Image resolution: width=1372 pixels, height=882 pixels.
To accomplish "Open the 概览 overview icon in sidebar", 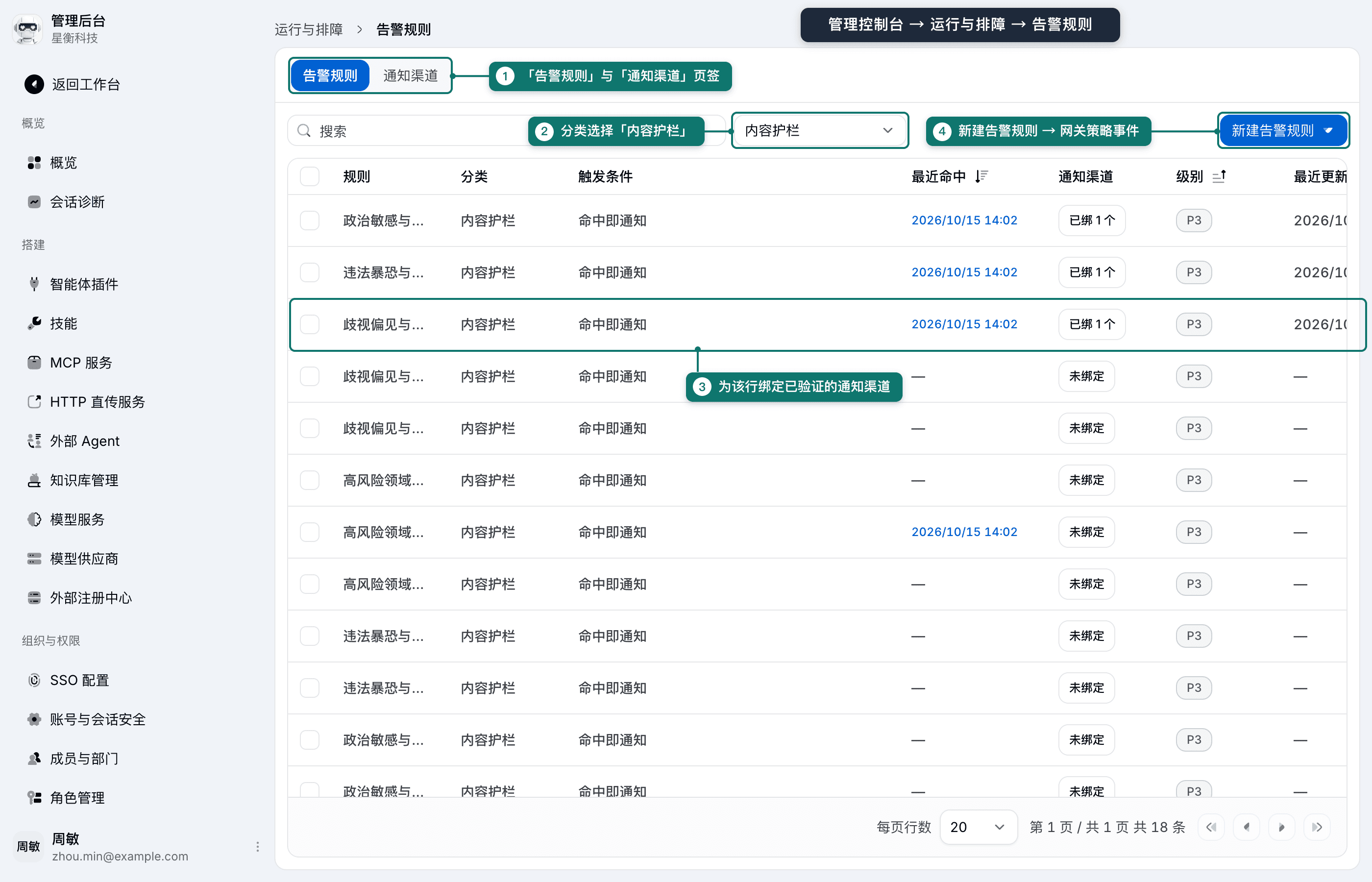I will click(x=34, y=163).
